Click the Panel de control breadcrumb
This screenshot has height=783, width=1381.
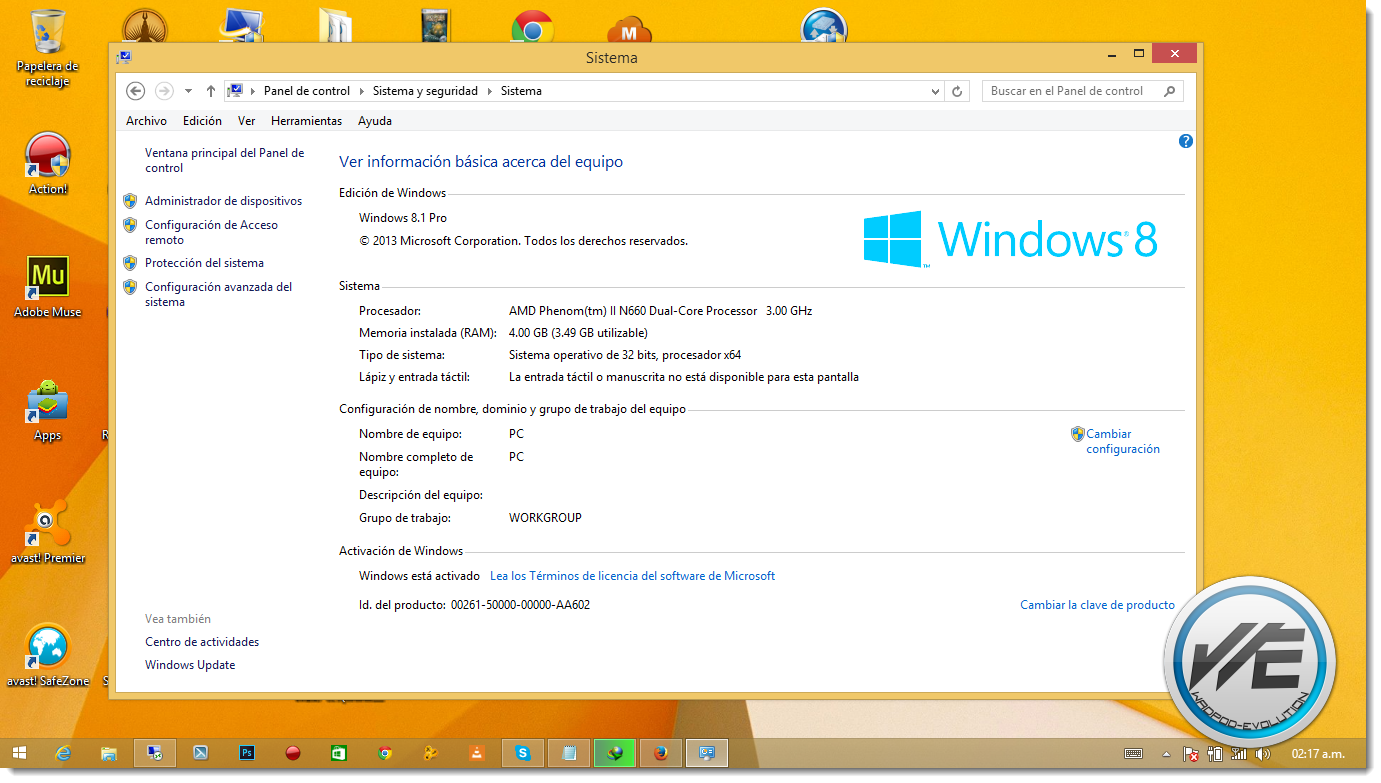coord(307,91)
